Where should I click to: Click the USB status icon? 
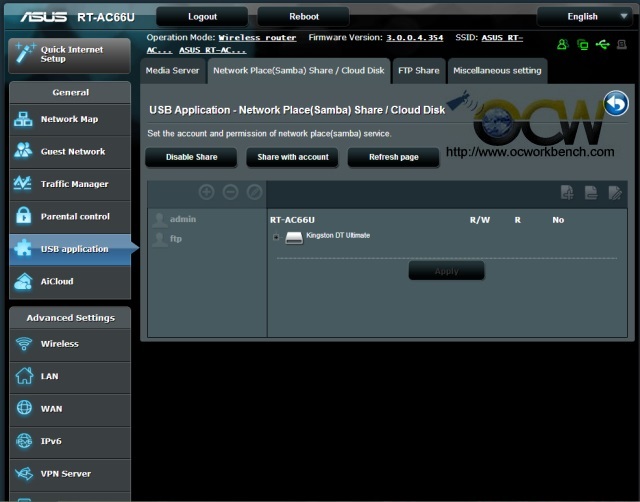[602, 44]
